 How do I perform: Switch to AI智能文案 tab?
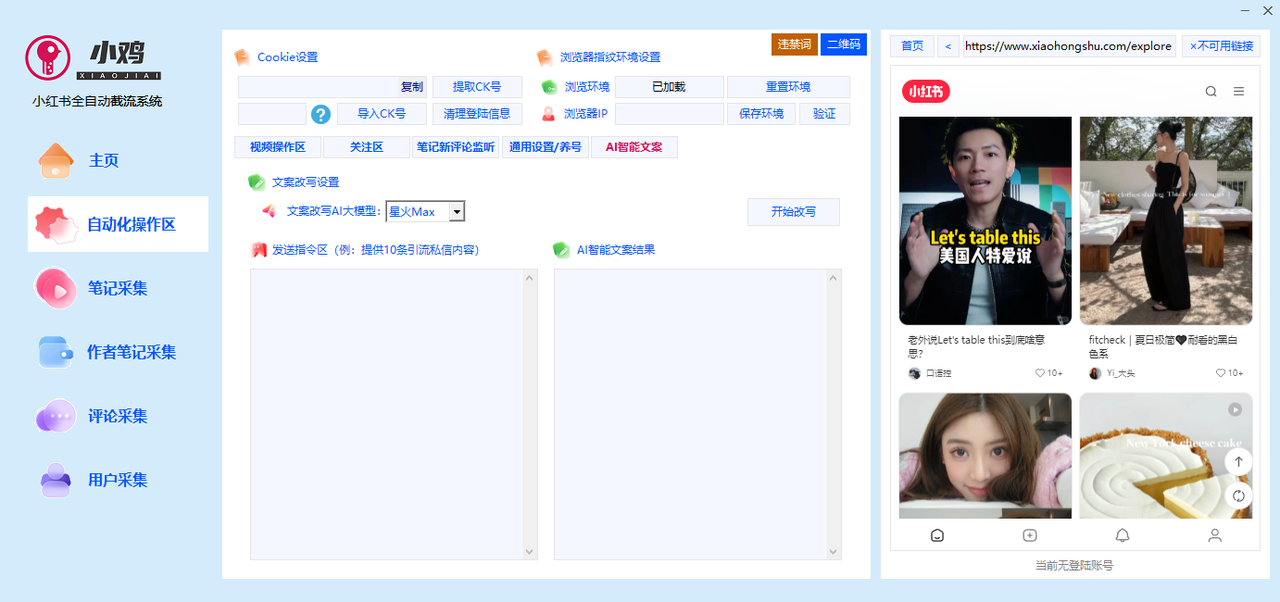coord(634,147)
